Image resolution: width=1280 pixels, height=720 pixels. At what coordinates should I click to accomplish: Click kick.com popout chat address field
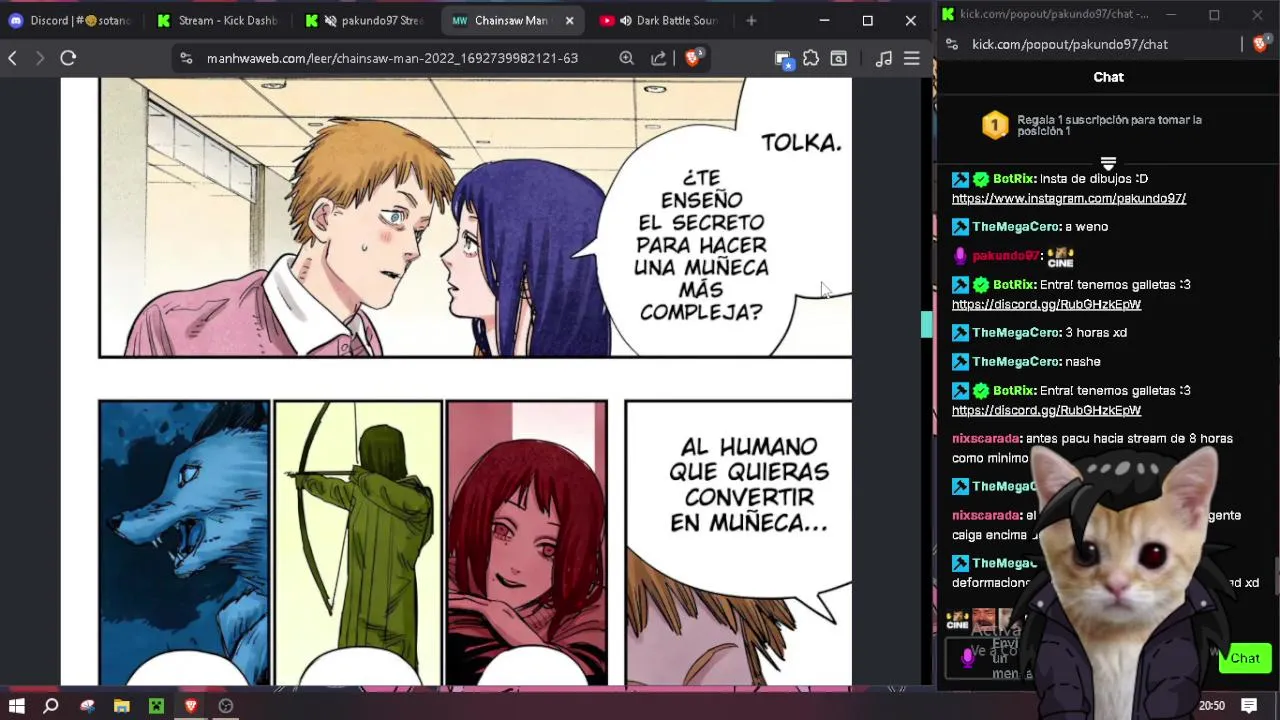(1070, 44)
